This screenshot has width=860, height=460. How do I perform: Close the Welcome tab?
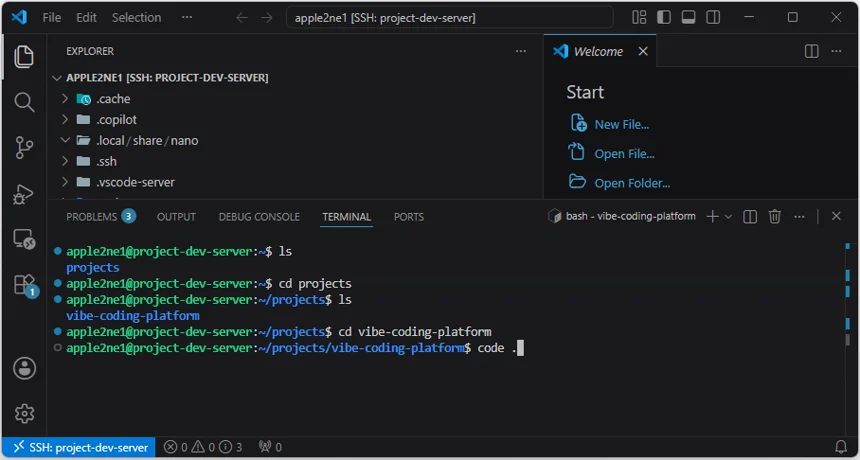(x=643, y=51)
